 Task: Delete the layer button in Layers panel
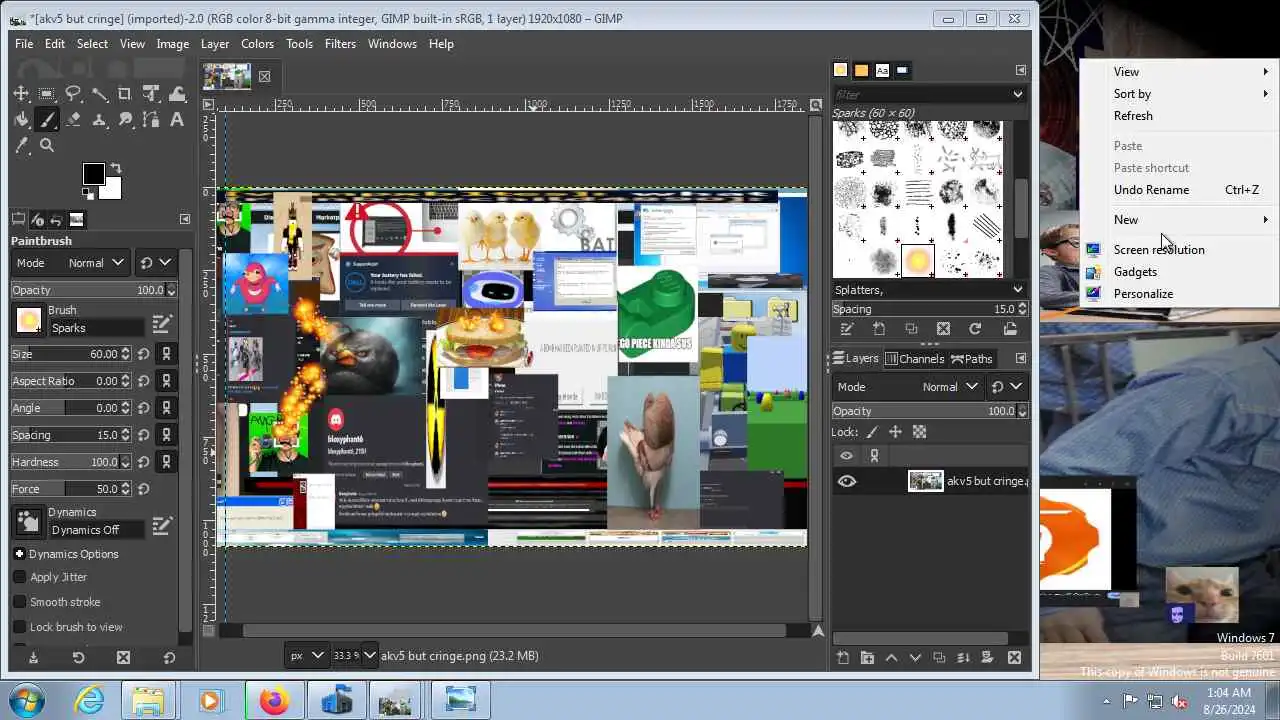1014,658
